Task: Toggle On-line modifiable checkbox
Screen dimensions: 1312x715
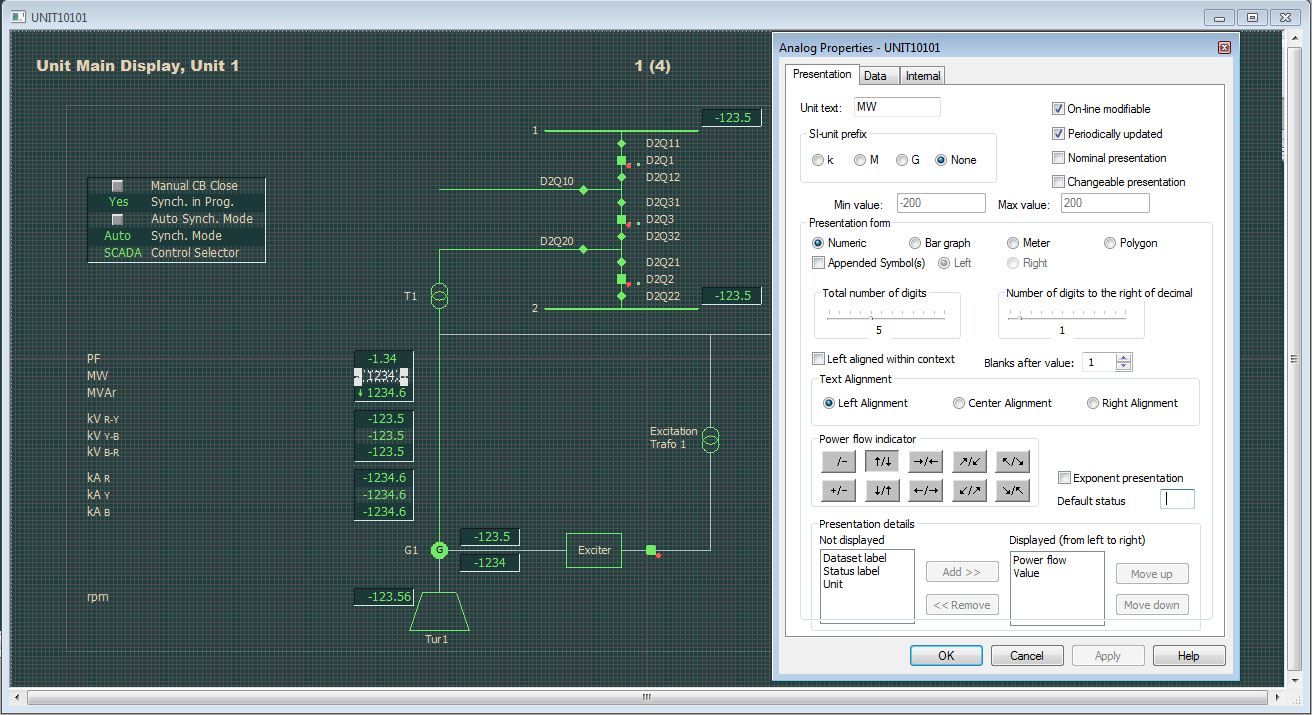Action: (1059, 109)
